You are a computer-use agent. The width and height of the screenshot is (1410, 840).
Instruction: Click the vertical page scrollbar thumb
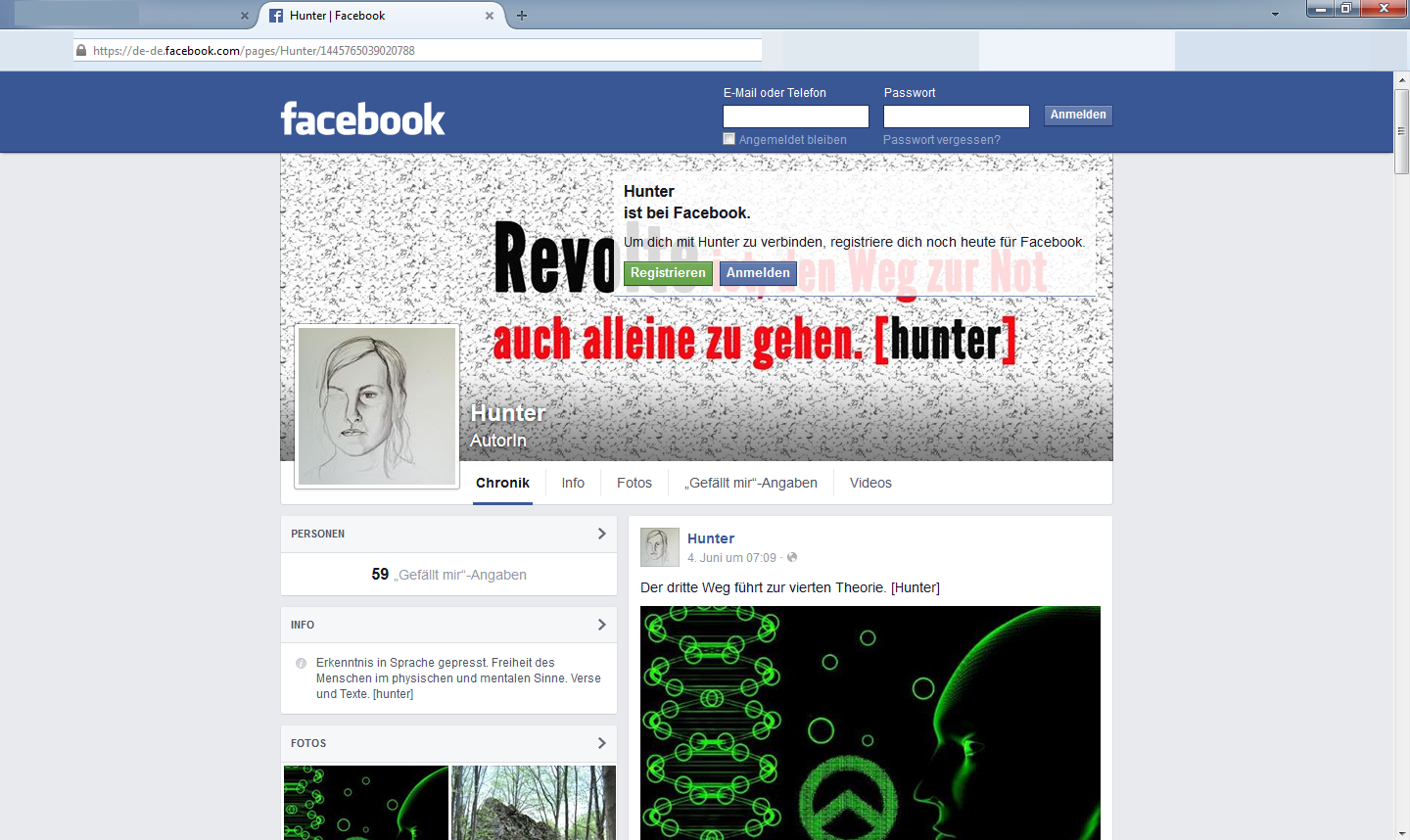tap(1401, 132)
